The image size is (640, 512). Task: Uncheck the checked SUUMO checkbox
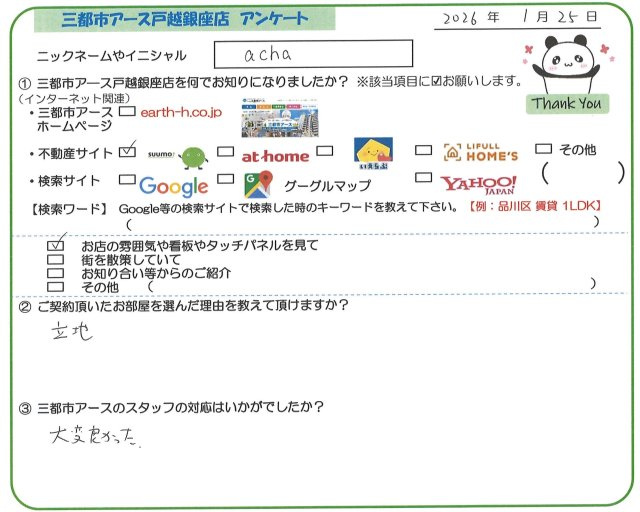126,153
